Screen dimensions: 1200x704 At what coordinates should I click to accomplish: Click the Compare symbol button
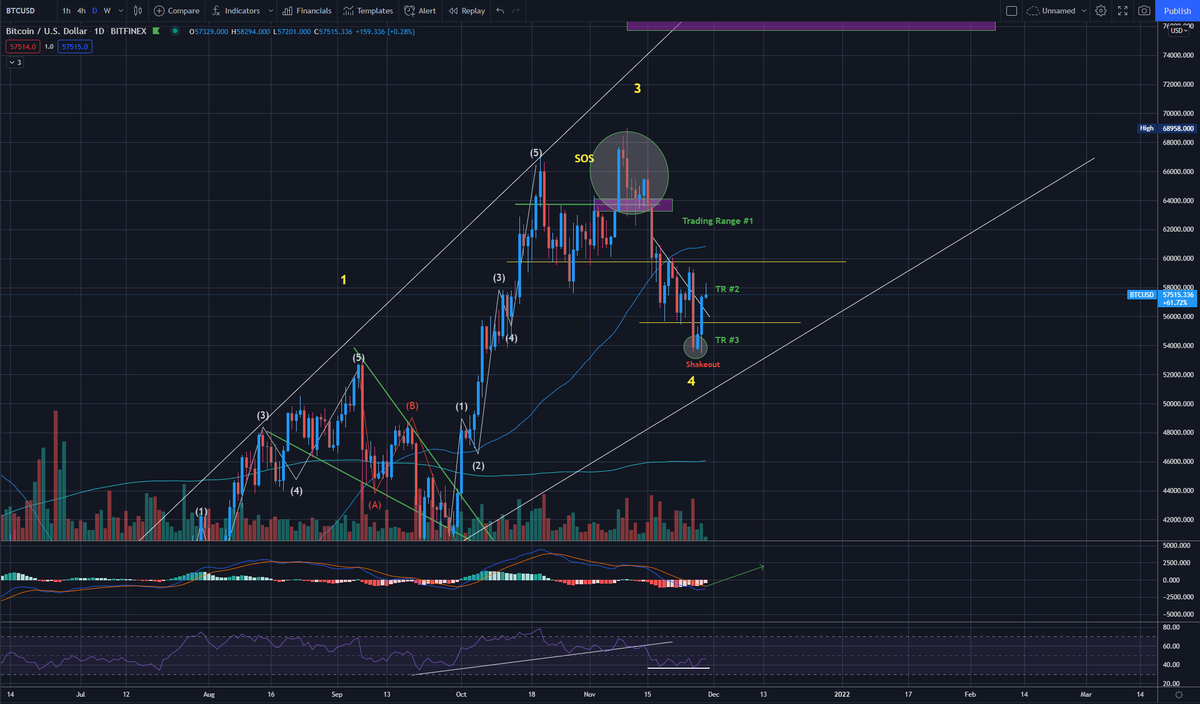pyautogui.click(x=177, y=10)
